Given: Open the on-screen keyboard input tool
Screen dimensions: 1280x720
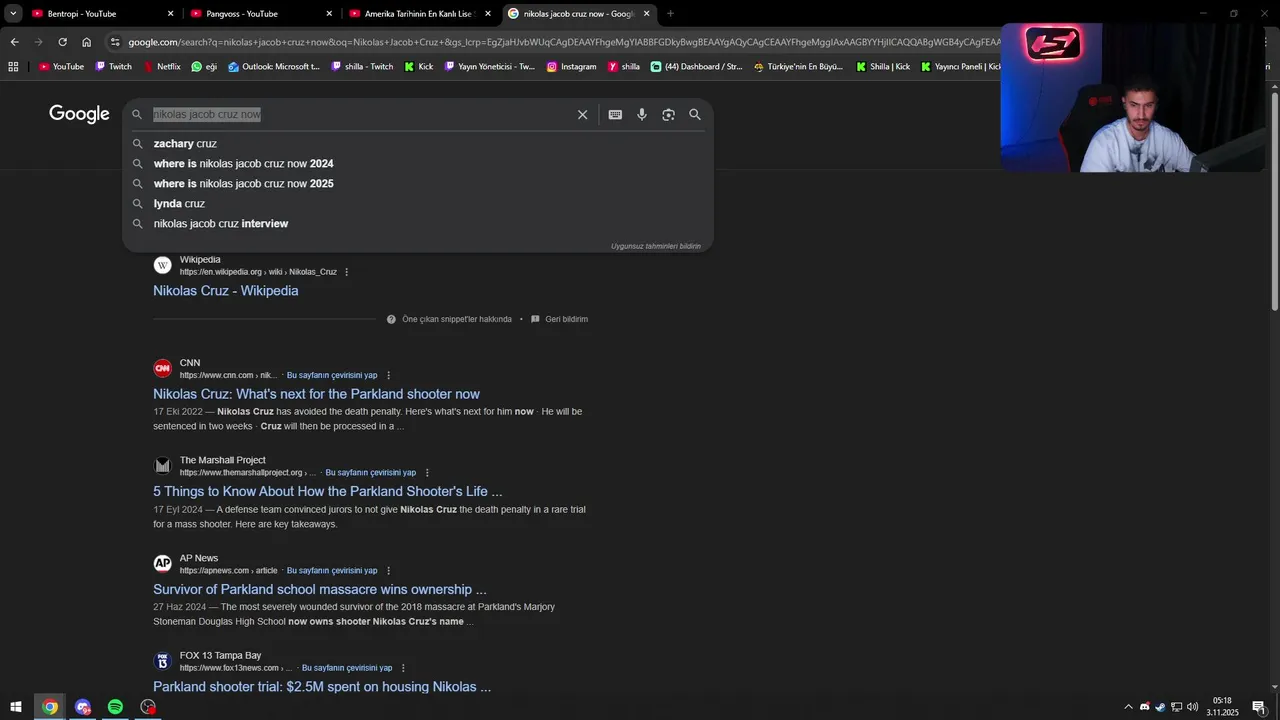Looking at the screenshot, I should tap(615, 115).
